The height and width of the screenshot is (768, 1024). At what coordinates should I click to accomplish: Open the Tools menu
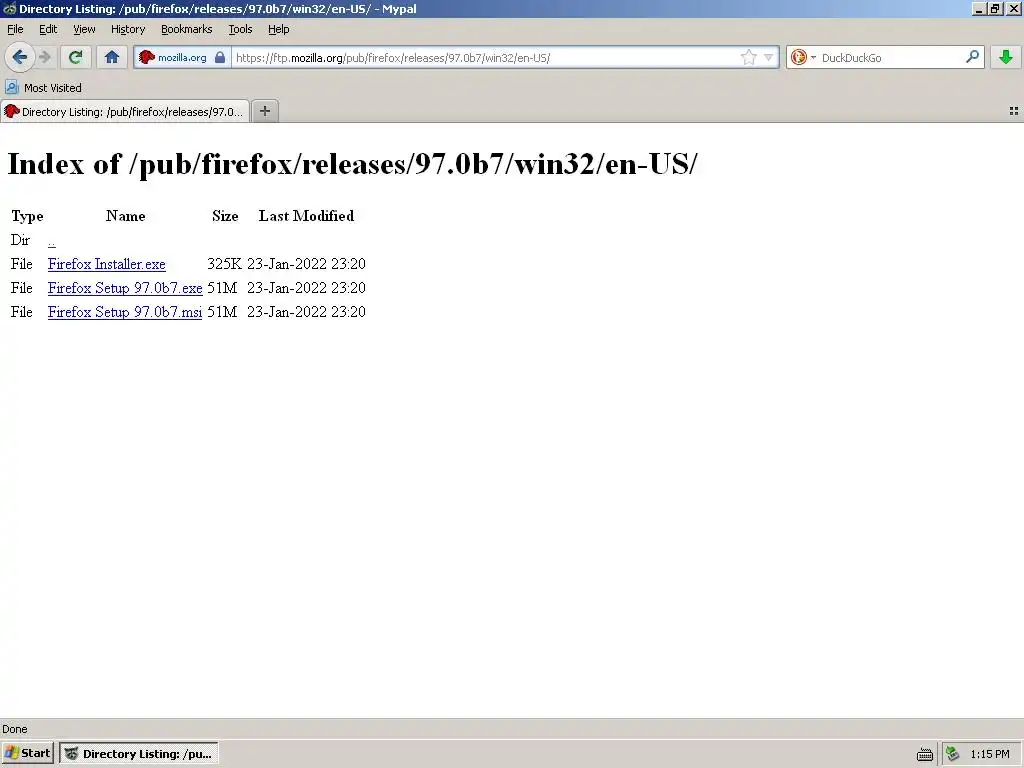click(240, 29)
